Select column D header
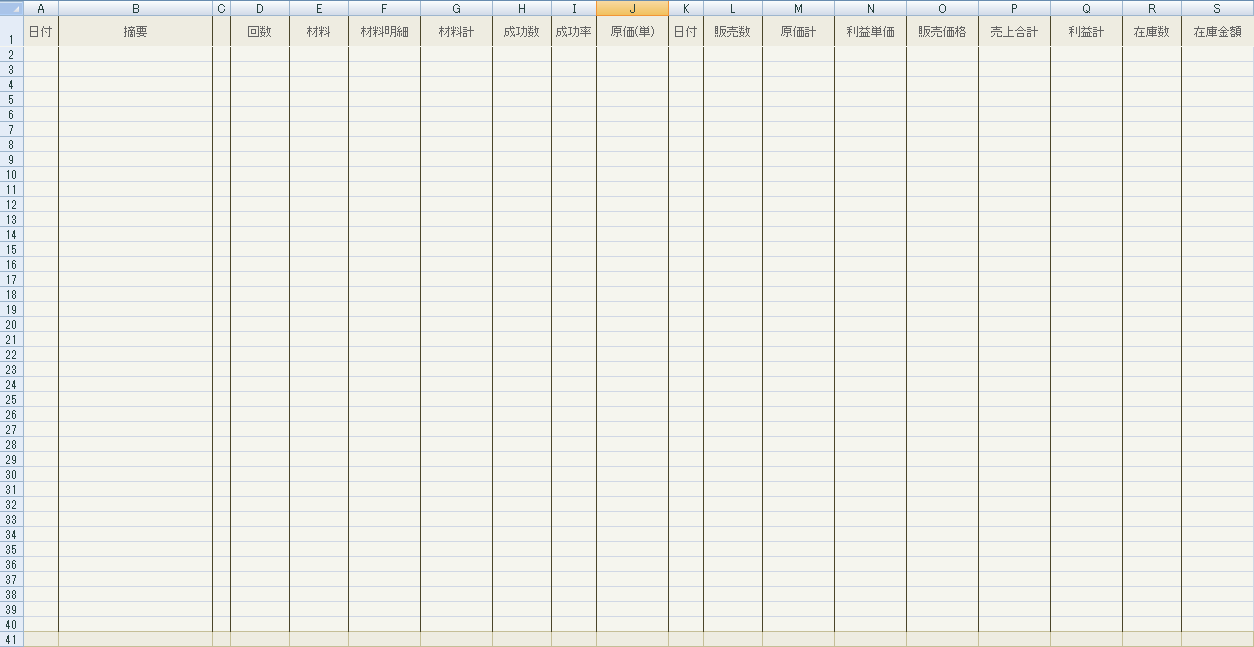 (x=260, y=8)
